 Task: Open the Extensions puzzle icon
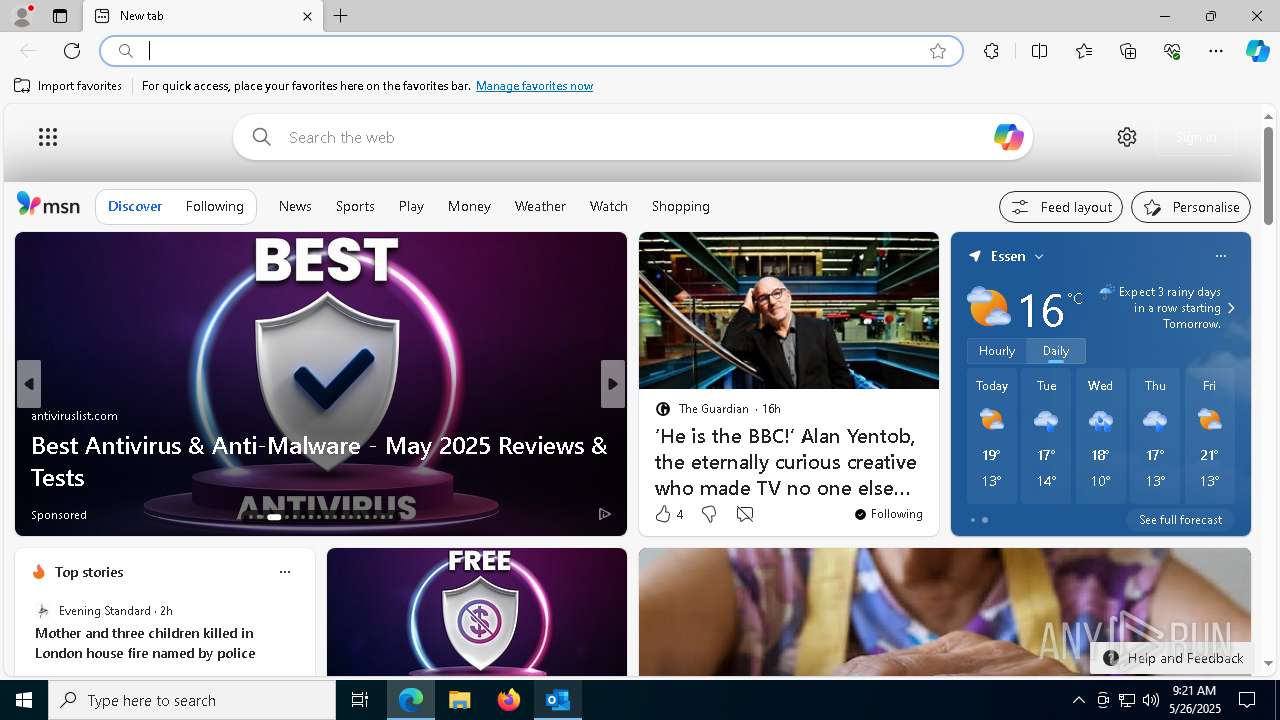click(x=991, y=51)
